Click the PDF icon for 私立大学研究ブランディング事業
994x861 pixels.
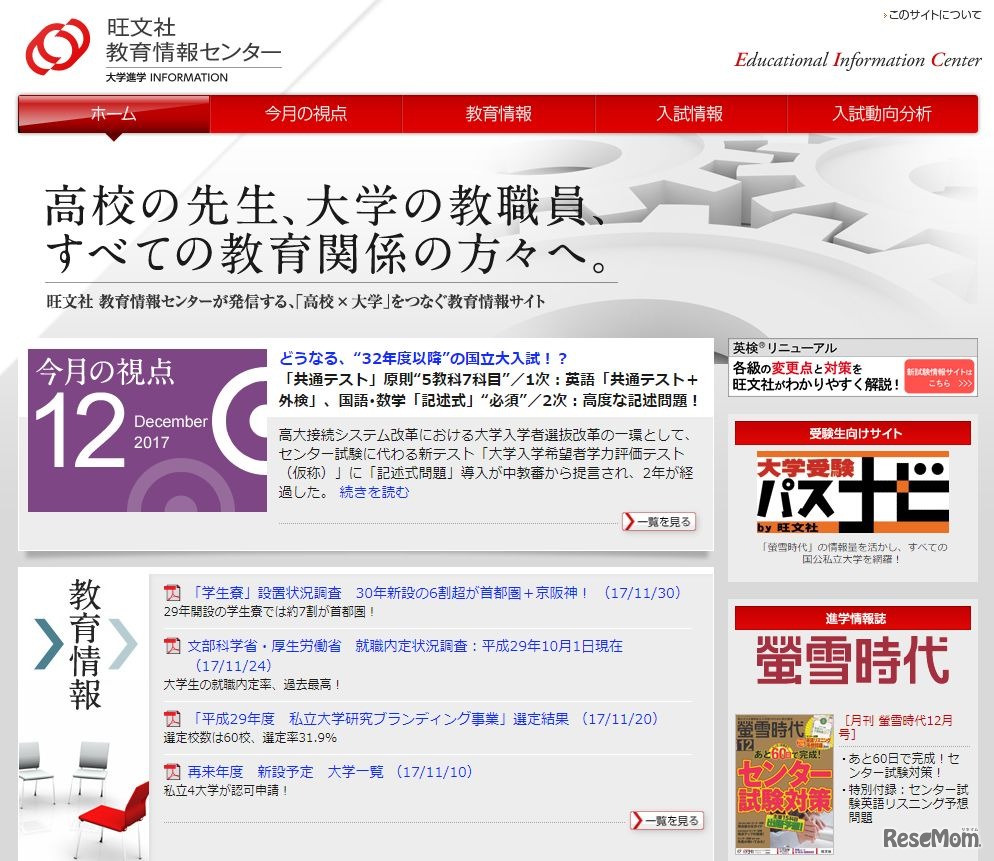pyautogui.click(x=171, y=719)
